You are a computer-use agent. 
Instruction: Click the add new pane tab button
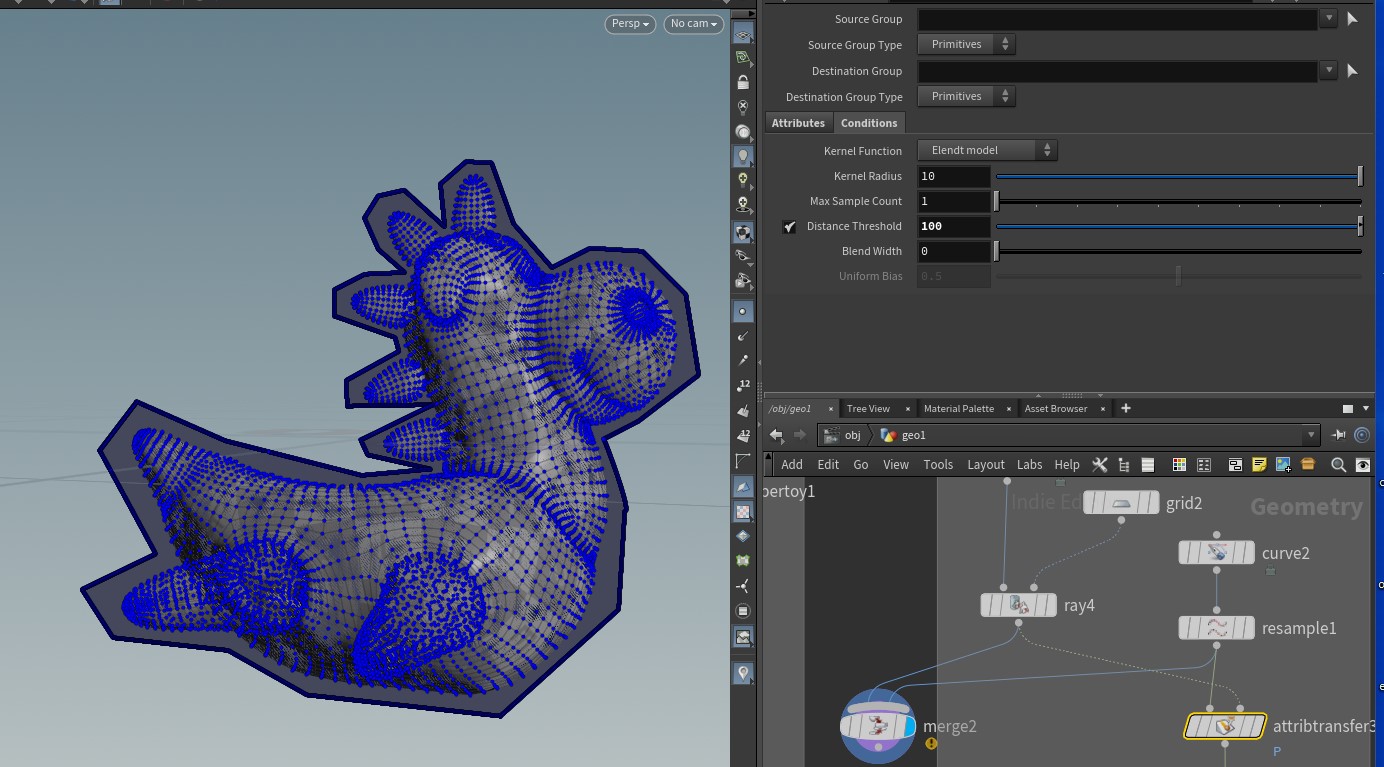click(1126, 408)
